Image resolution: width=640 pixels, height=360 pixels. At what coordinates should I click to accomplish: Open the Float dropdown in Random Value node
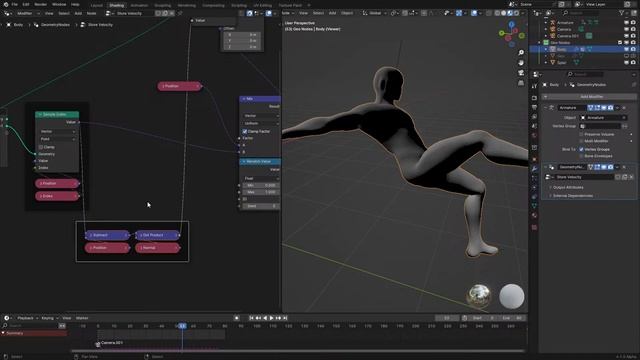261,178
